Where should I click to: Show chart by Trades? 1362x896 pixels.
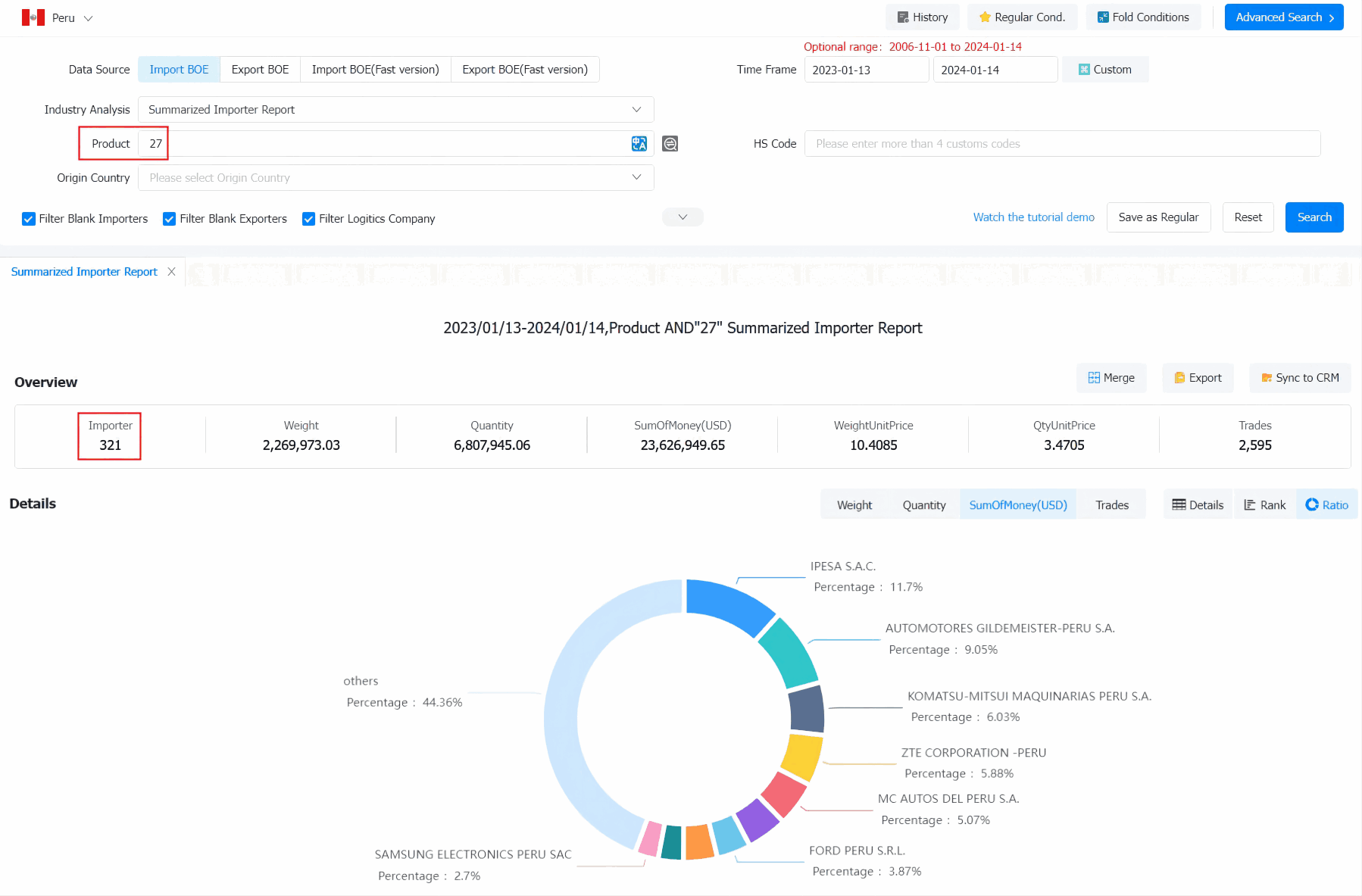point(1111,505)
